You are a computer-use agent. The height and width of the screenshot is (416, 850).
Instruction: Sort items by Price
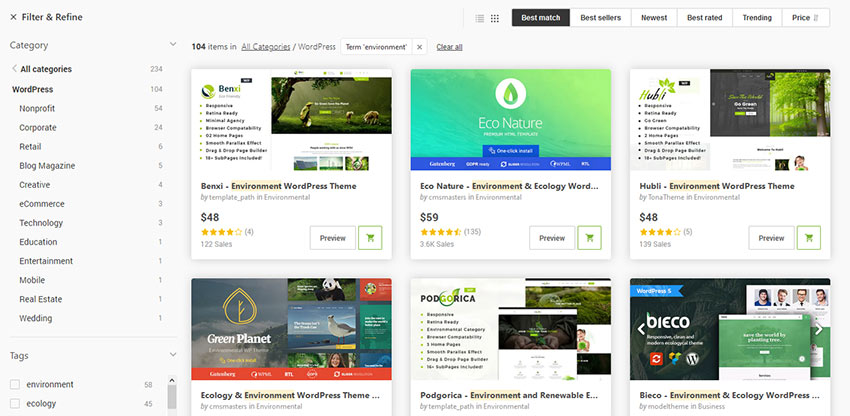[805, 18]
